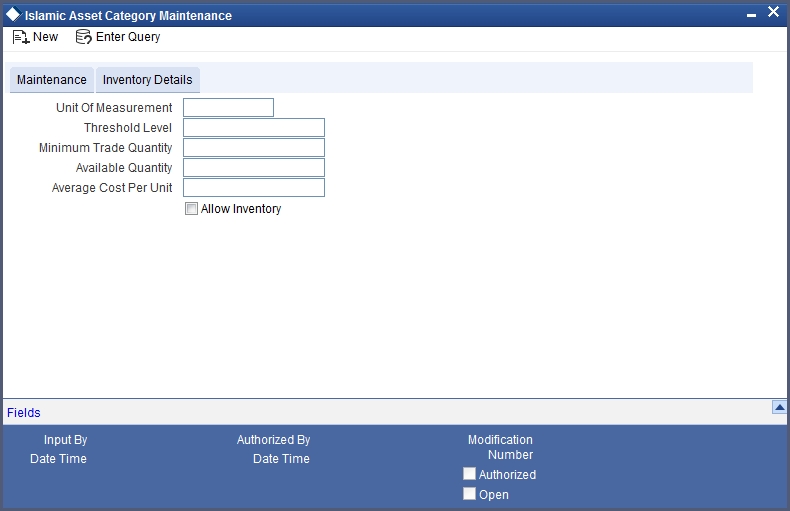
Task: Tick the Authorized checkbox
Action: coord(470,474)
